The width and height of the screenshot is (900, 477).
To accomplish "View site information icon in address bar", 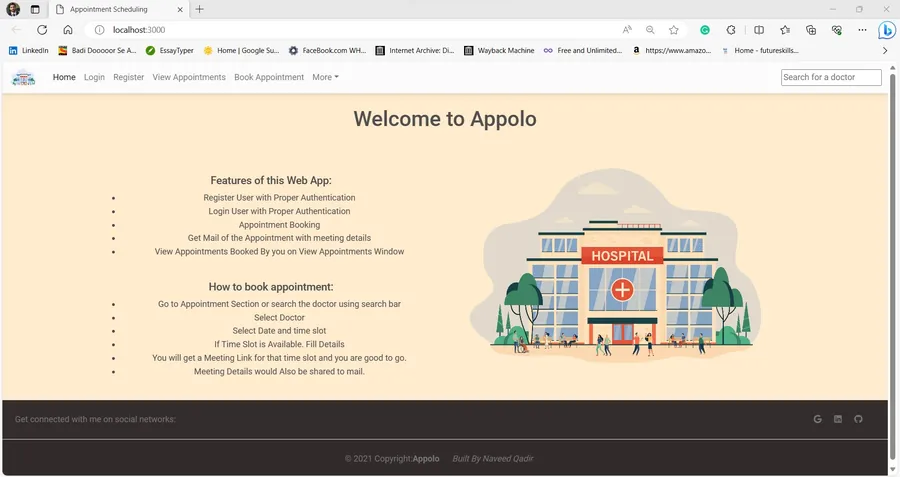I will click(x=99, y=30).
